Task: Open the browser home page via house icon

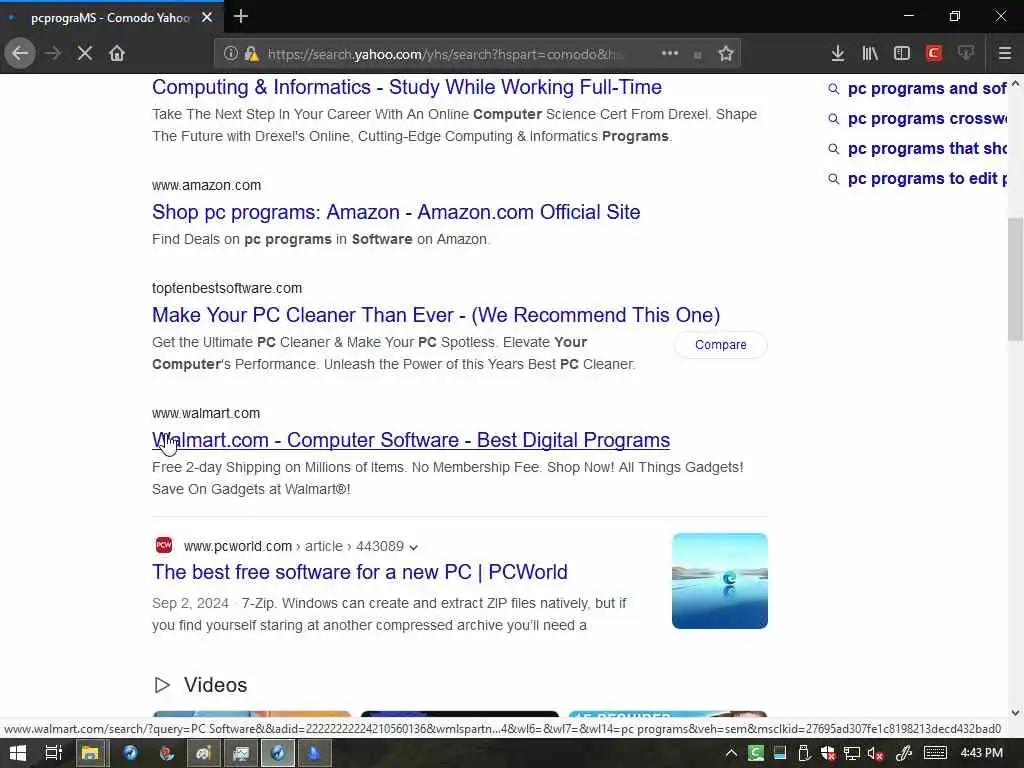Action: click(x=117, y=54)
